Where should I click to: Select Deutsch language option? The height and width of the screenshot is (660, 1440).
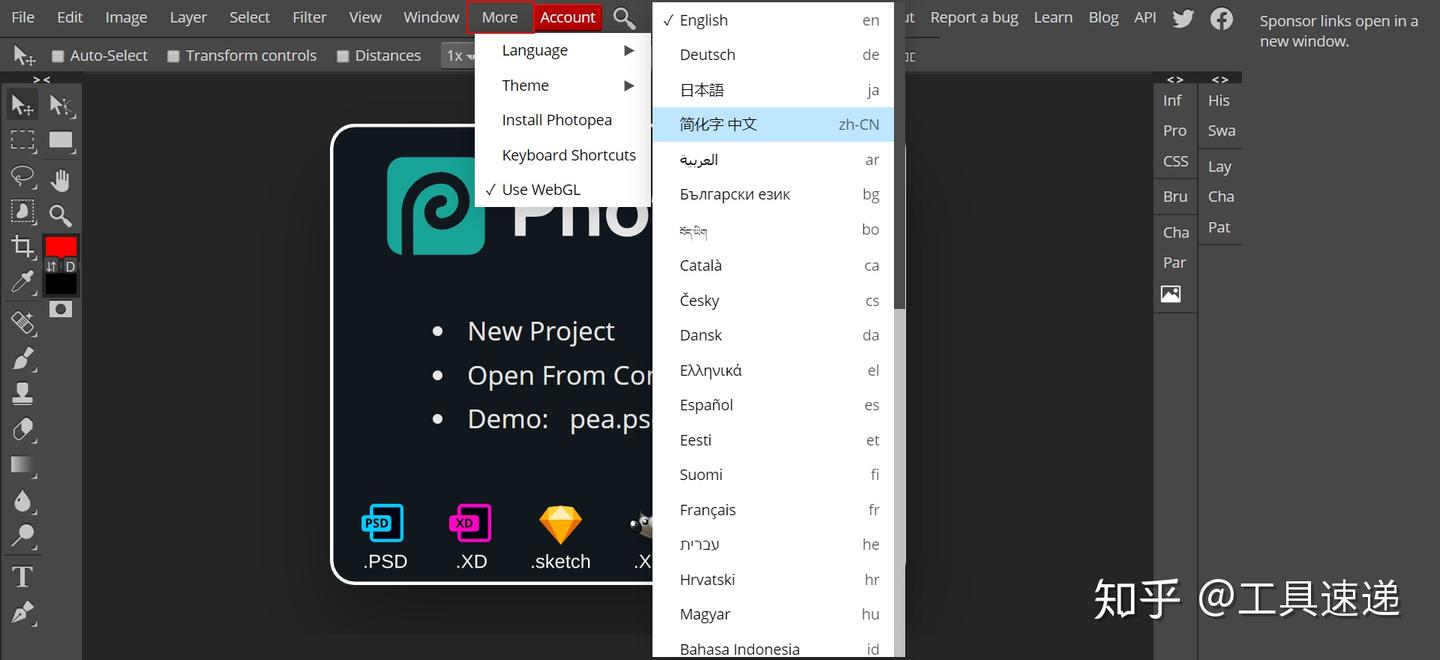tap(772, 55)
